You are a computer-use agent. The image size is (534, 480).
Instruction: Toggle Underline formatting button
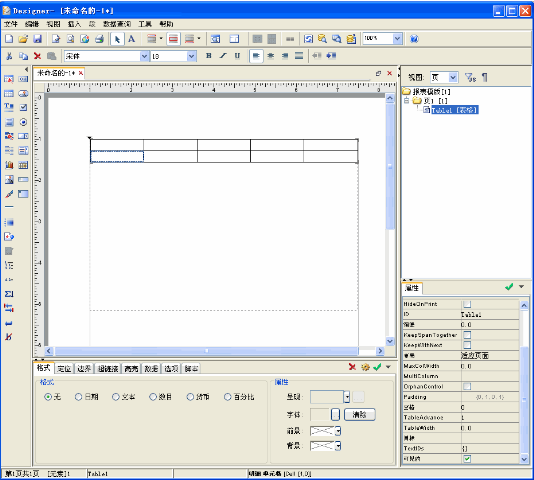coord(237,56)
